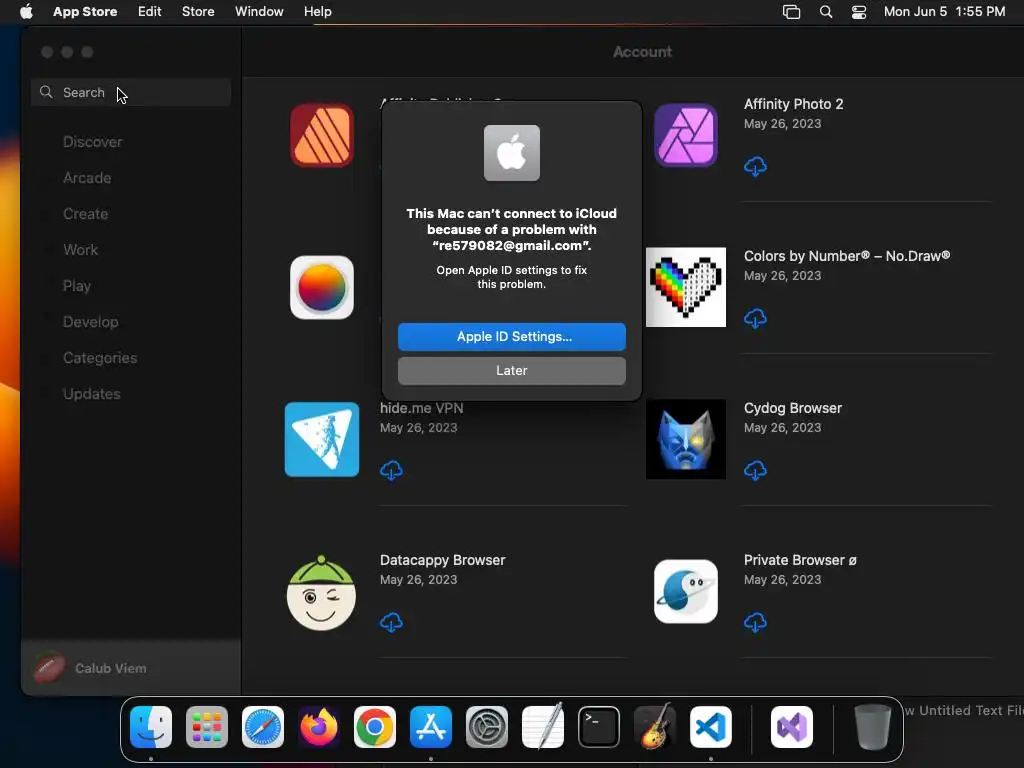Open the Private Browser ø title text
This screenshot has height=768, width=1024.
tap(800, 560)
